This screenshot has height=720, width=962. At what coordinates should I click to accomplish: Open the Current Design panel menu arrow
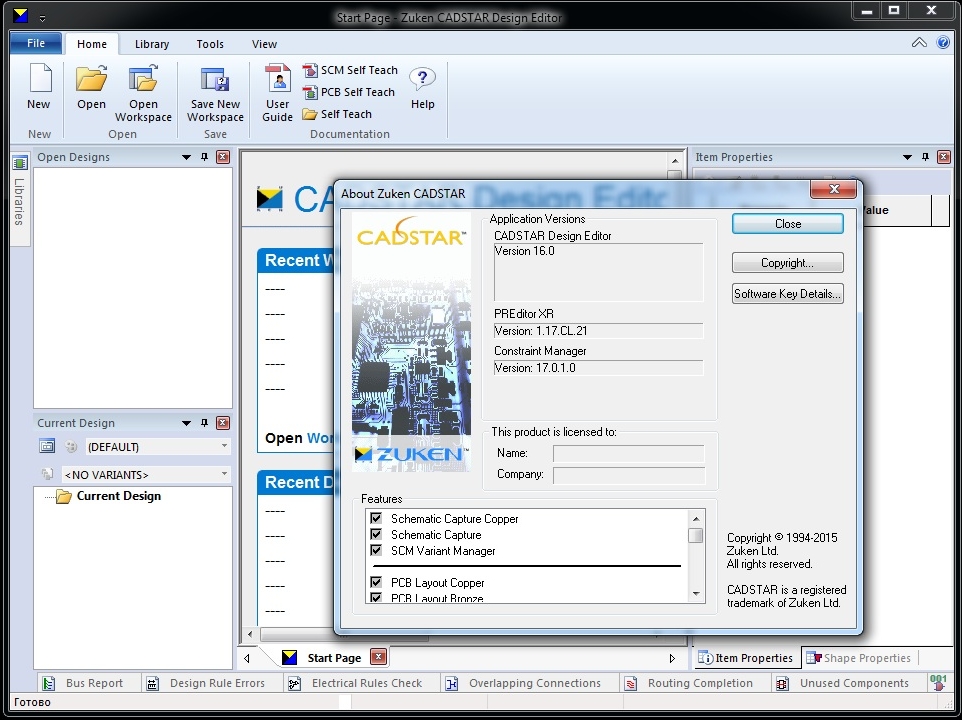pos(187,423)
